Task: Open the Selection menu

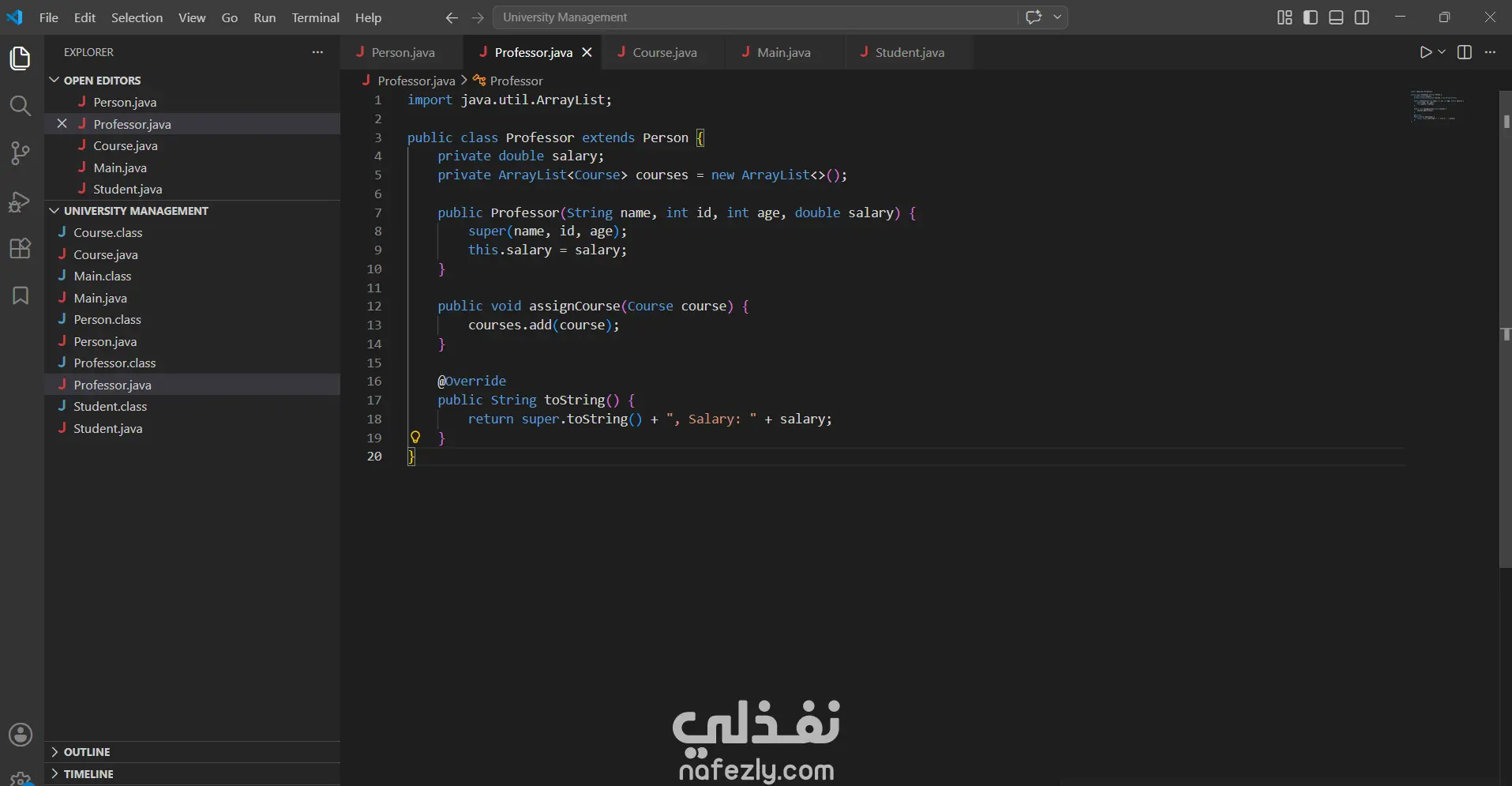Action: [x=137, y=17]
